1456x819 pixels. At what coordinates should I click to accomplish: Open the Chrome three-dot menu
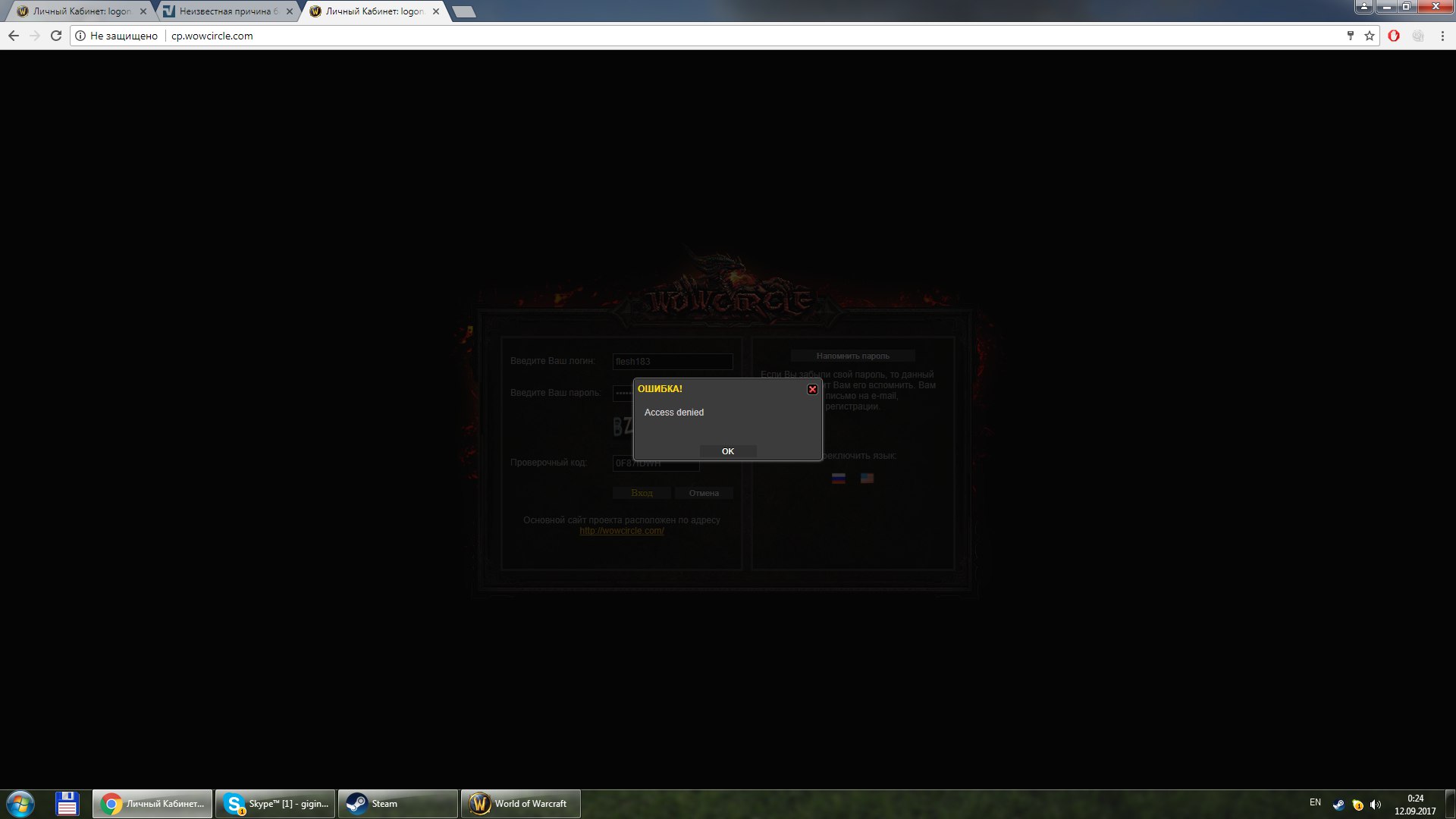(x=1442, y=36)
